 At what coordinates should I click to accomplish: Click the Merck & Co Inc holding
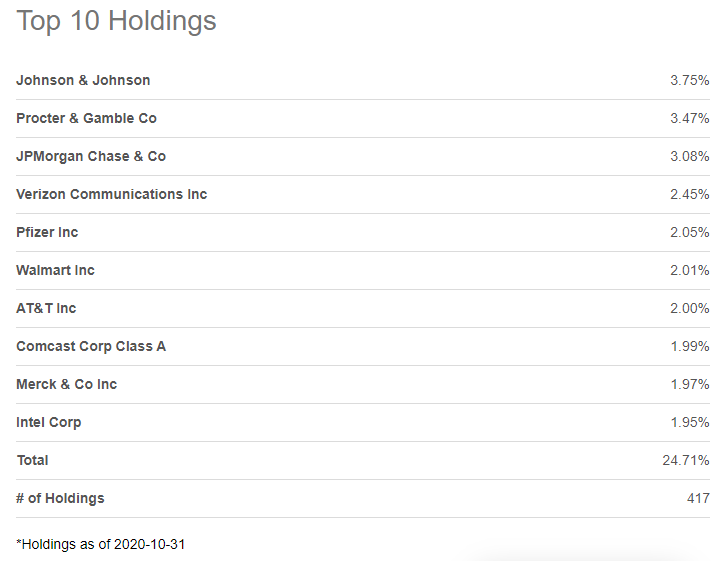(x=66, y=384)
